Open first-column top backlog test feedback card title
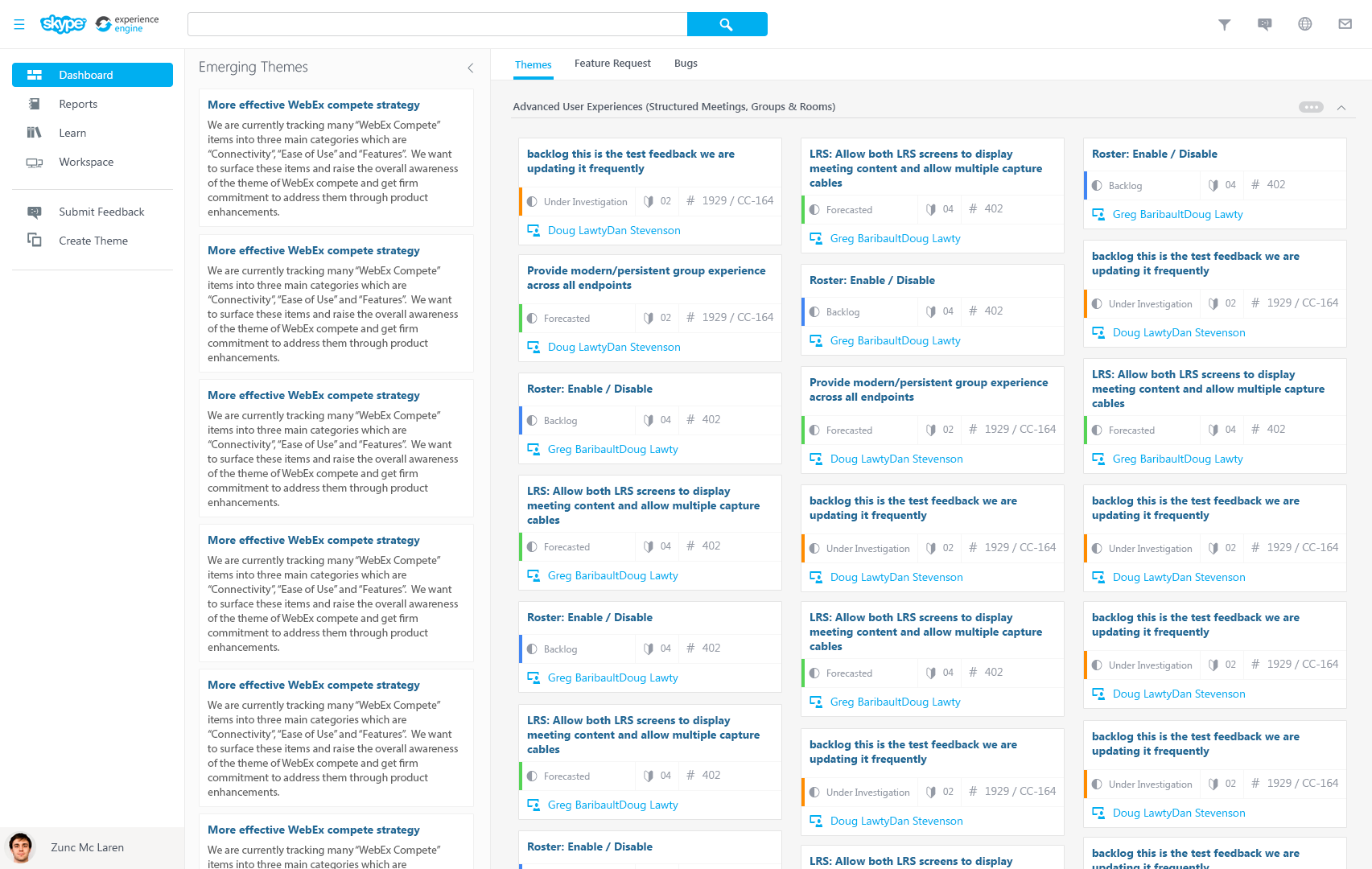 click(631, 161)
